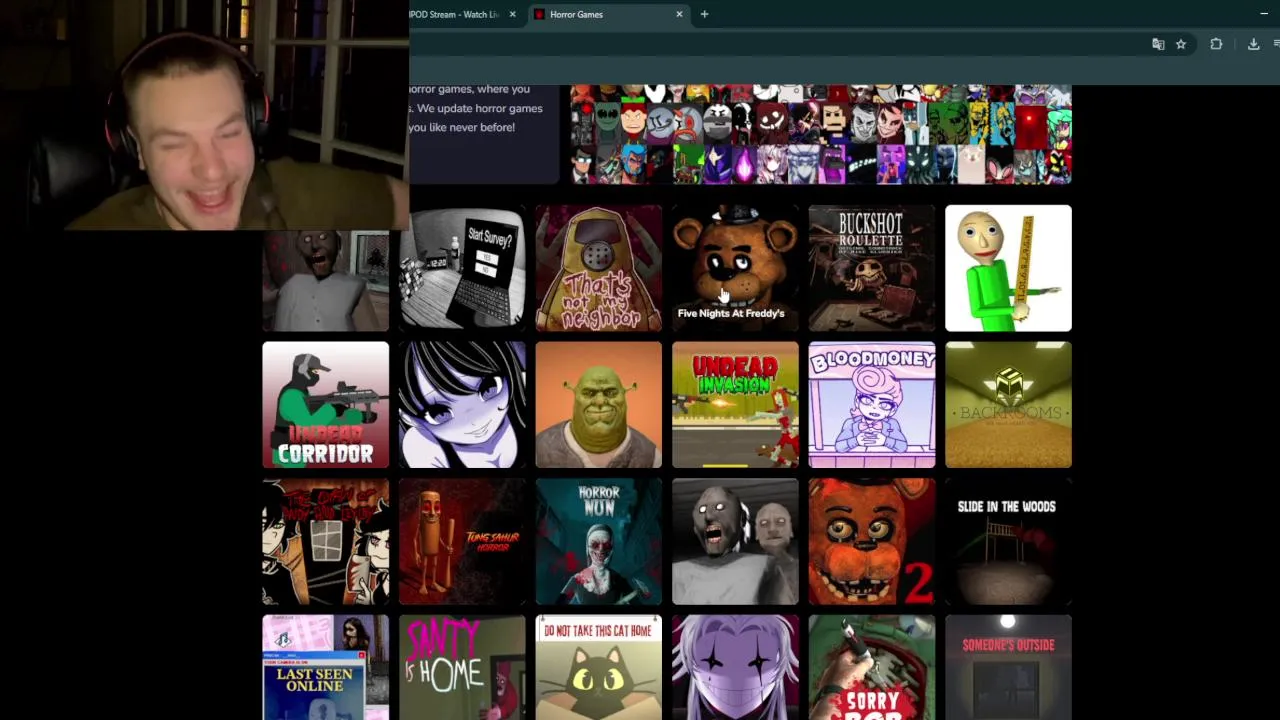Open Undead Invasion game thumbnail

tap(735, 405)
